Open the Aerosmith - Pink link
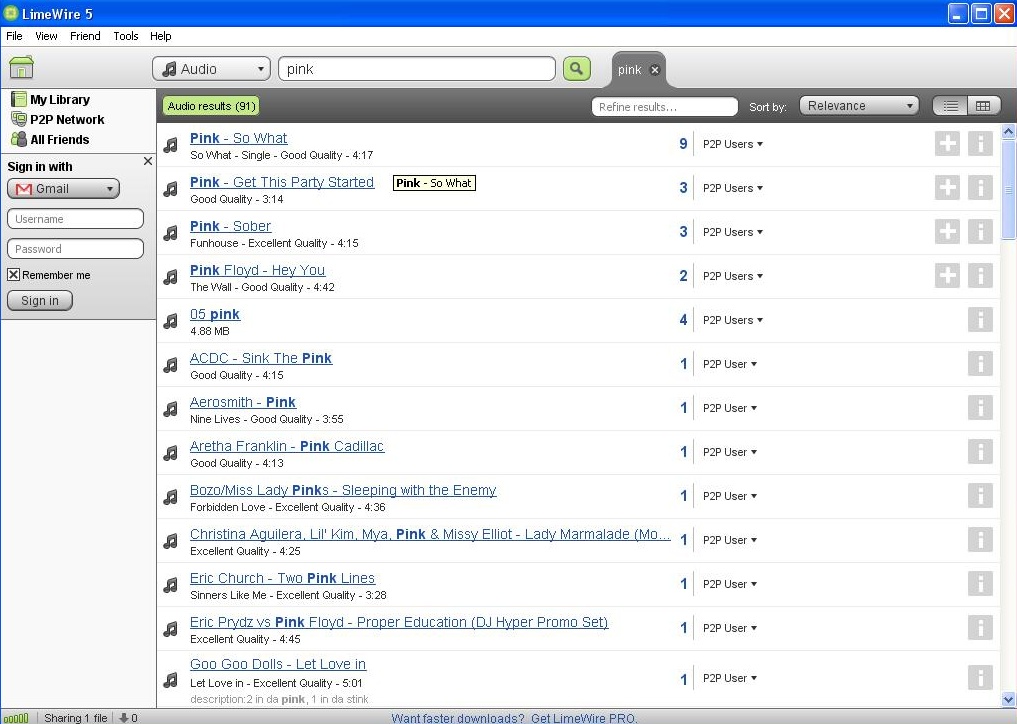The height and width of the screenshot is (724, 1017). pos(243,402)
